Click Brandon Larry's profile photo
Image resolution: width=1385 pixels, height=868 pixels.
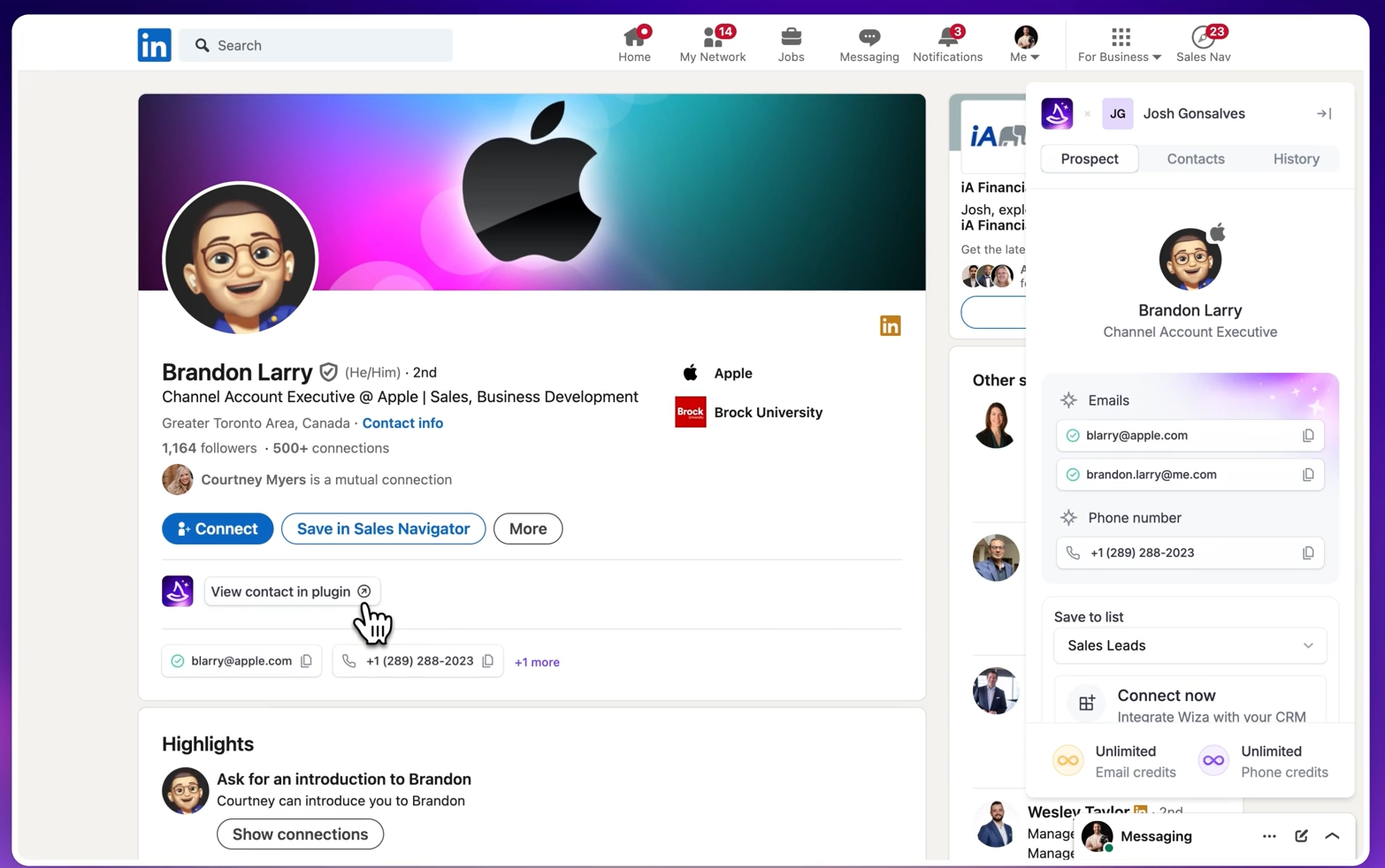pos(241,260)
